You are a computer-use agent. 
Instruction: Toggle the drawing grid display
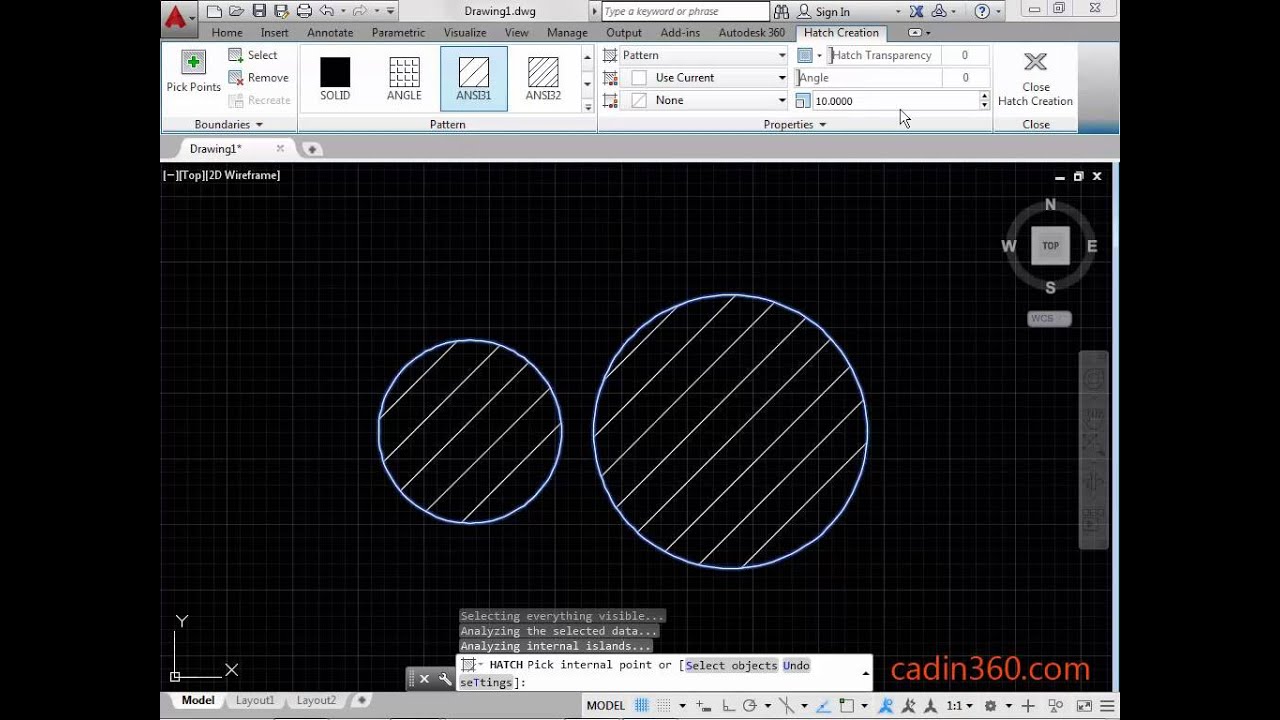pyautogui.click(x=642, y=705)
